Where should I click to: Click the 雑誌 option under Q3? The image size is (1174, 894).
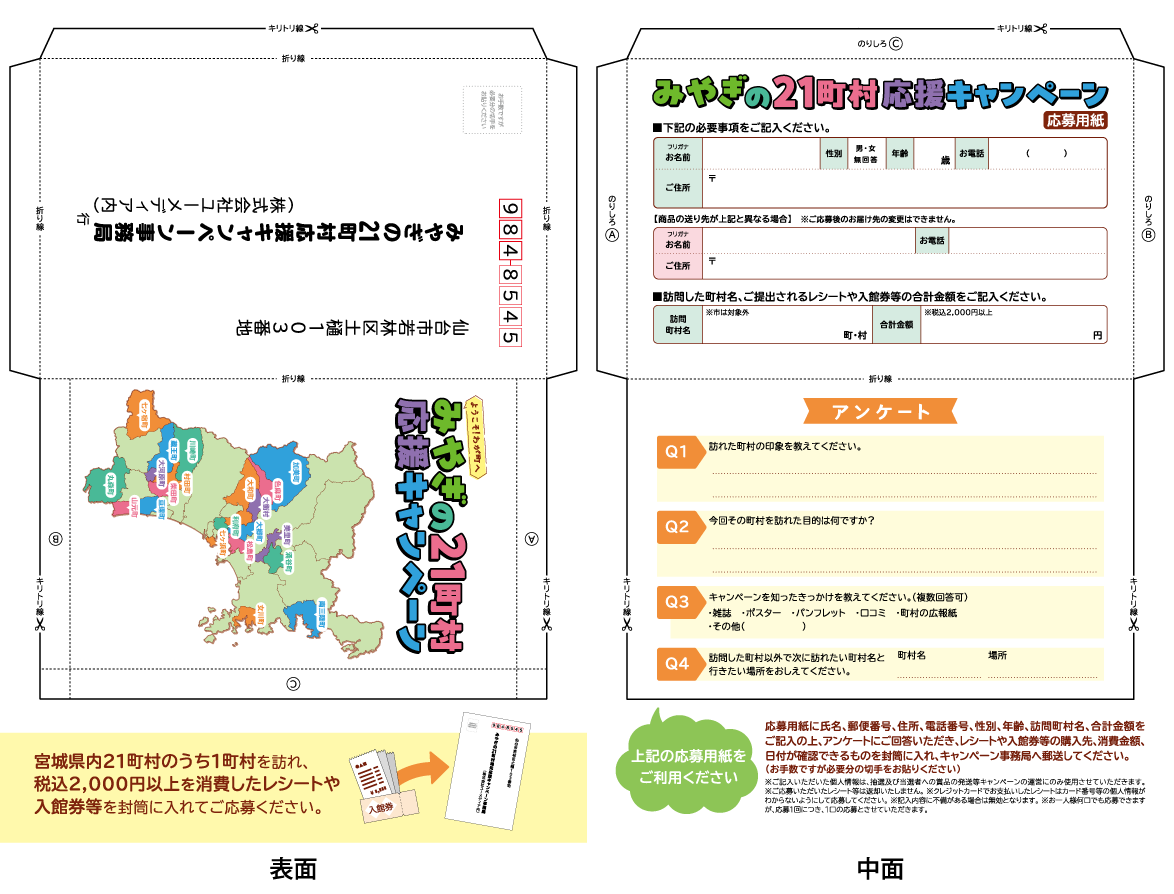tap(720, 612)
